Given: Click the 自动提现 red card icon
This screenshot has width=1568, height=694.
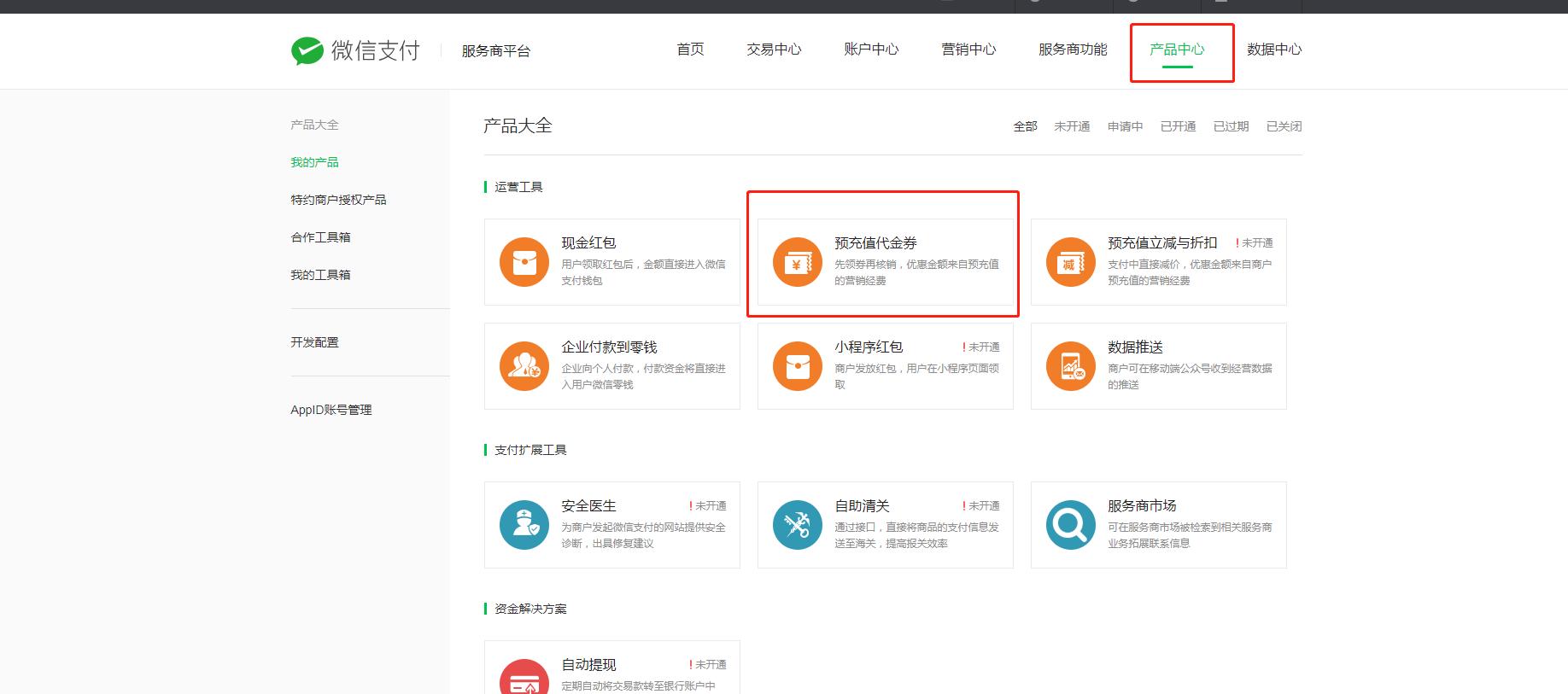Looking at the screenshot, I should click(x=524, y=677).
